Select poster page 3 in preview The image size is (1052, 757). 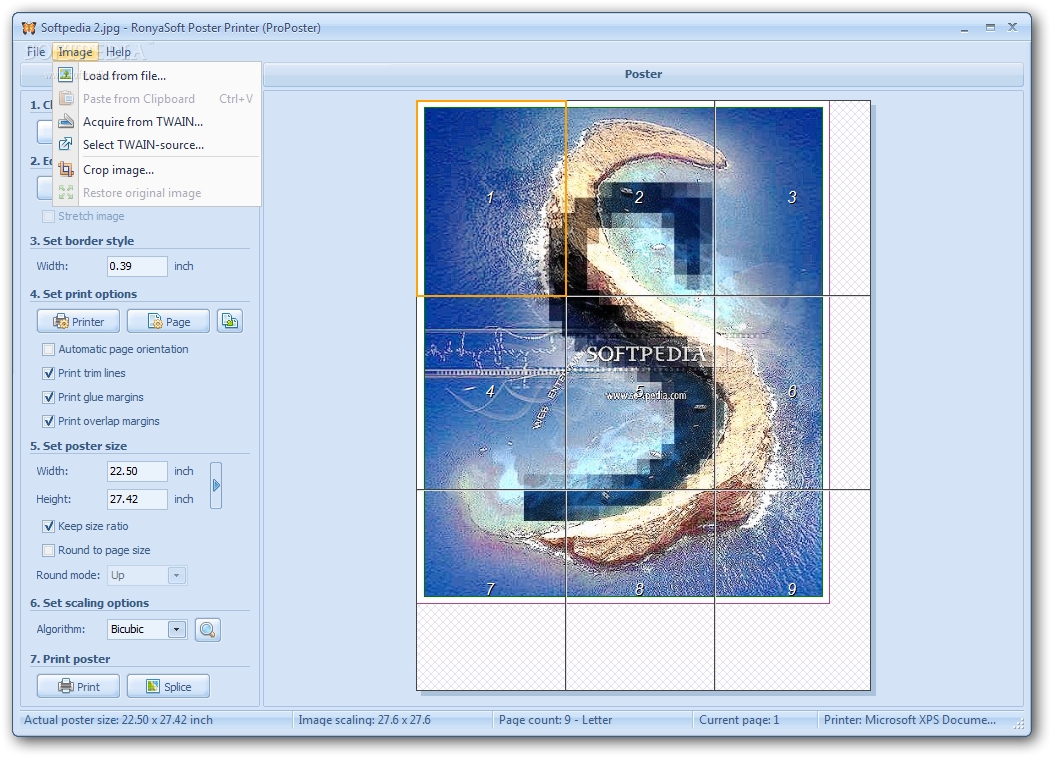(792, 199)
